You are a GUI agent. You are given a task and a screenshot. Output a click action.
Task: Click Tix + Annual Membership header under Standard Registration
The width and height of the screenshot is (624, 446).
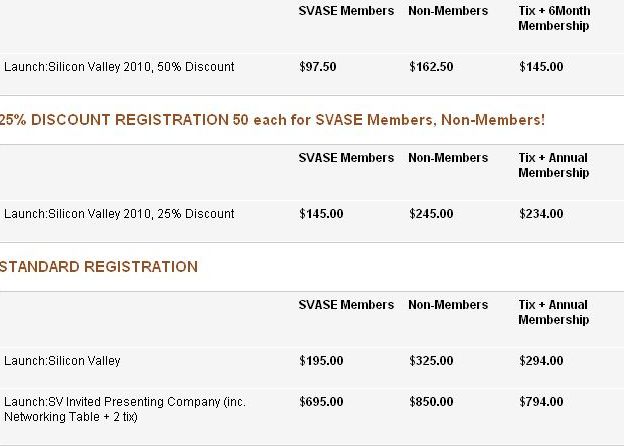553,312
